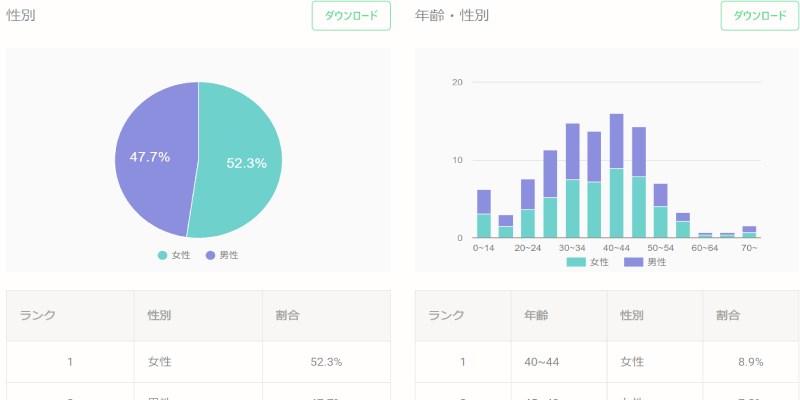Click the 割合 header in the left table
Image resolution: width=800 pixels, height=400 pixels.
327,315
